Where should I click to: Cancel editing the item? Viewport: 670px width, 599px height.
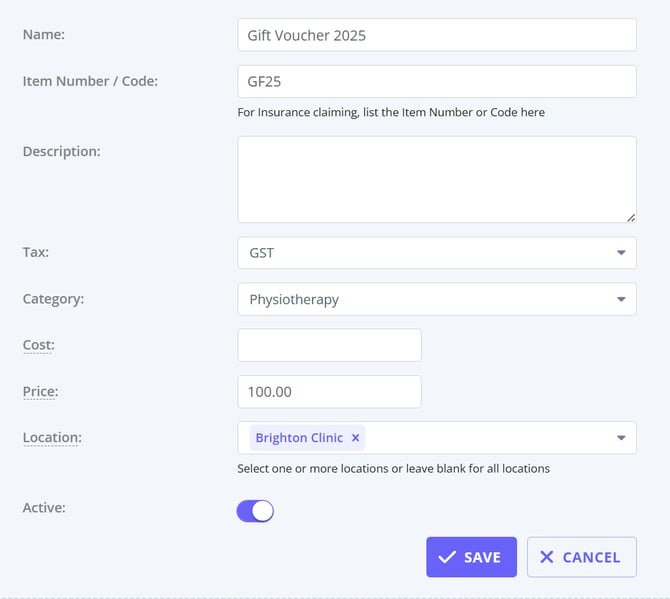(581, 557)
